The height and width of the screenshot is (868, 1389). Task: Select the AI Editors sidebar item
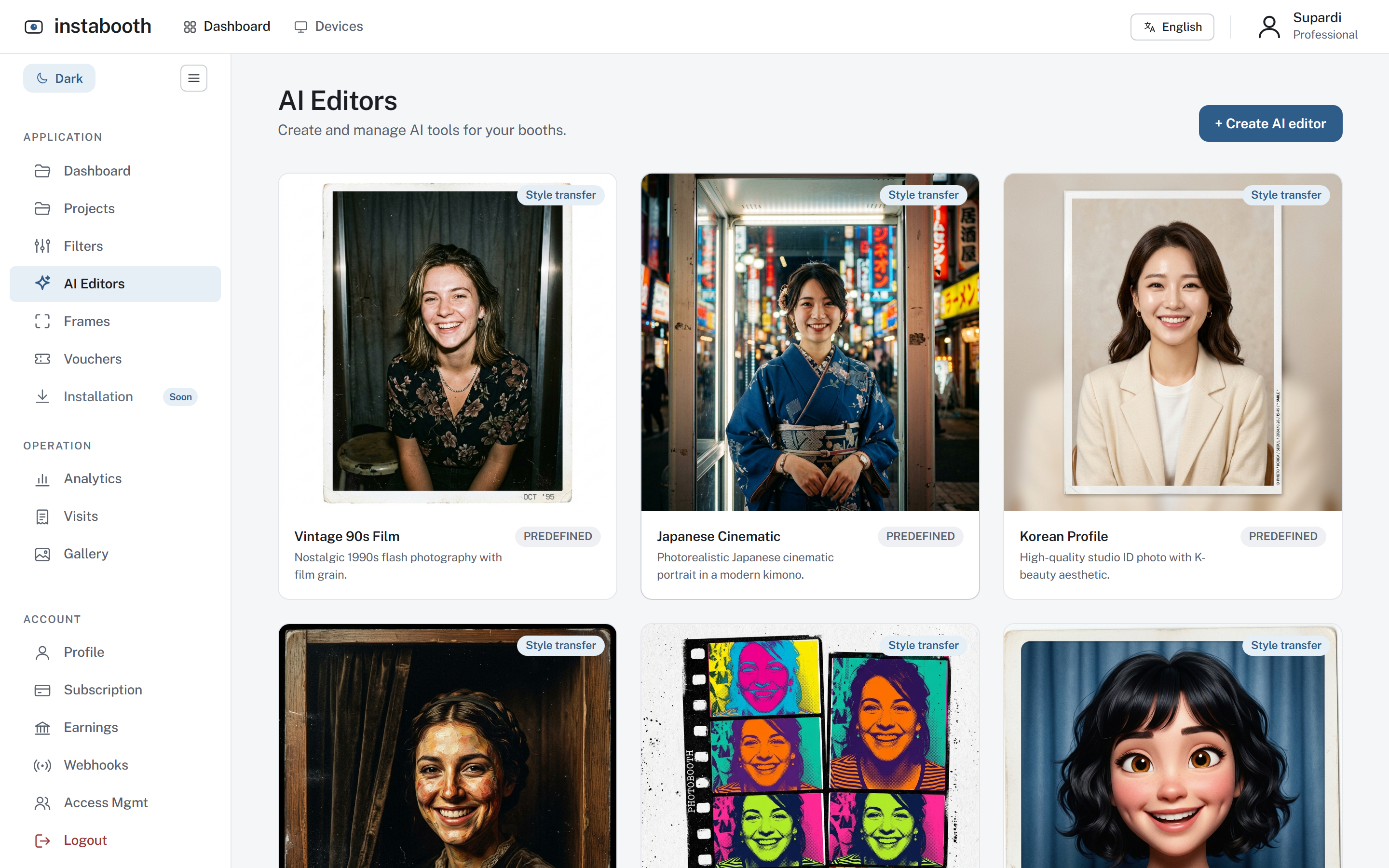(x=115, y=284)
